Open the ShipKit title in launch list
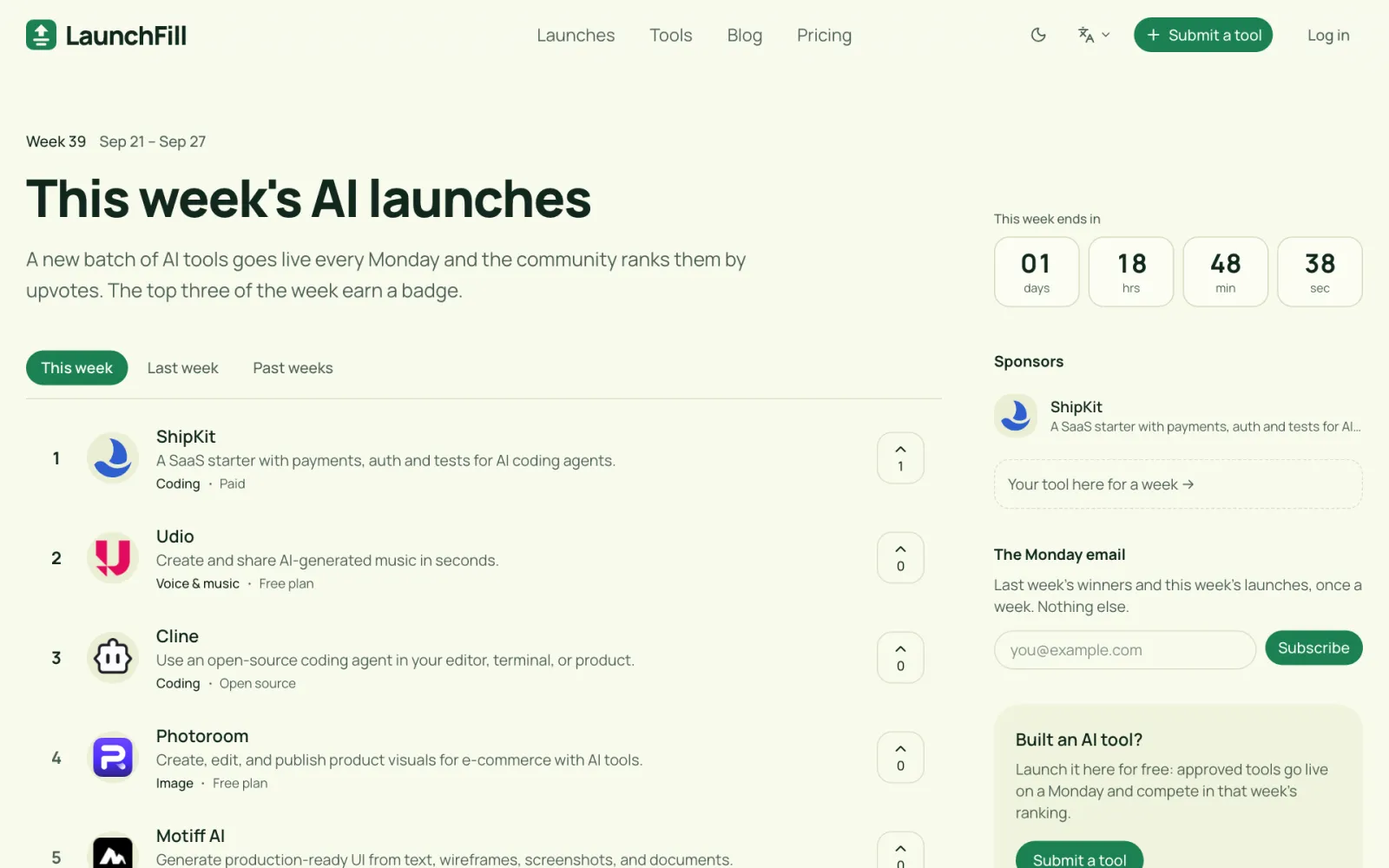The width and height of the screenshot is (1389, 868). tap(186, 437)
